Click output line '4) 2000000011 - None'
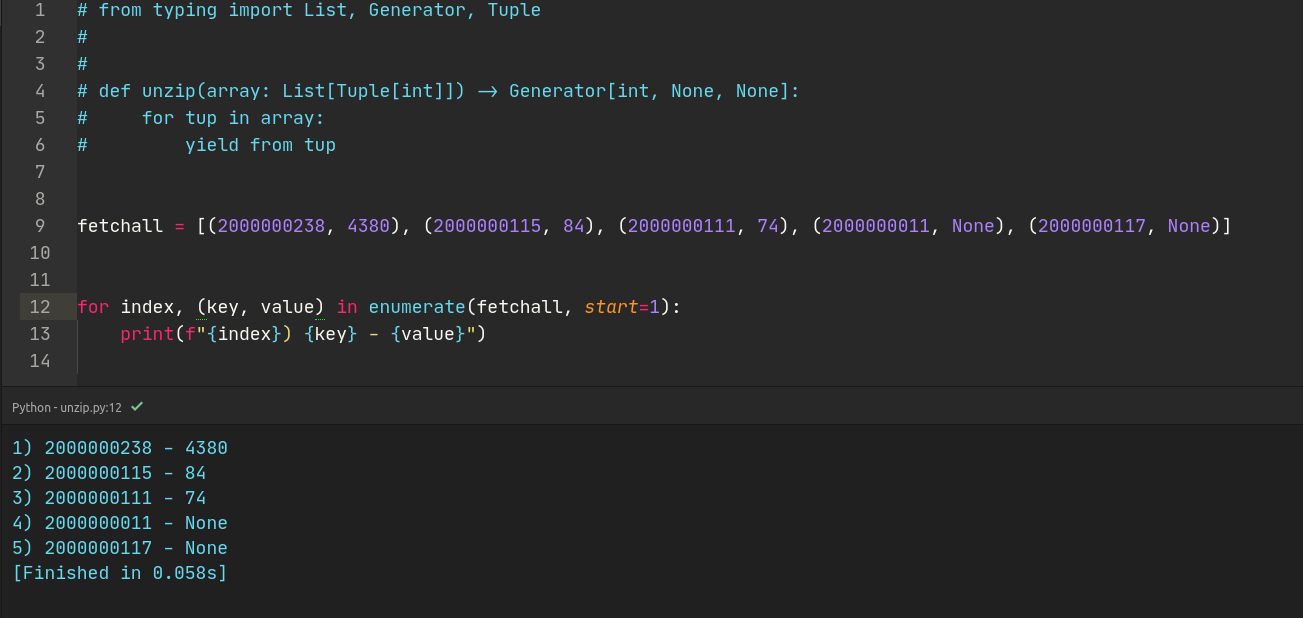Screen dimensions: 1303x618 (120, 523)
